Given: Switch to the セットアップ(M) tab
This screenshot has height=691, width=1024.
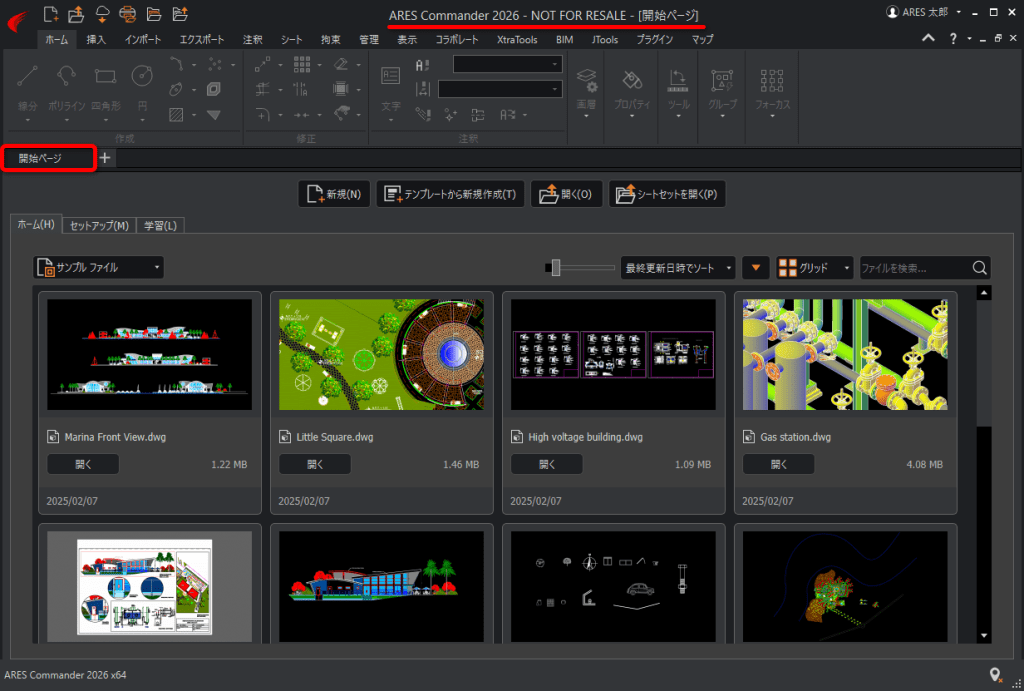Looking at the screenshot, I should coord(99,225).
